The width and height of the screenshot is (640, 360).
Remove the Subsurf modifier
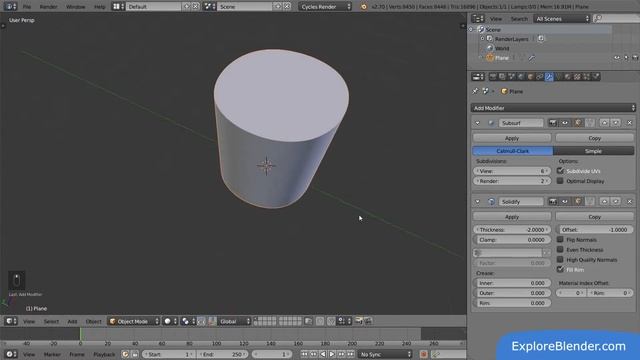click(629, 123)
